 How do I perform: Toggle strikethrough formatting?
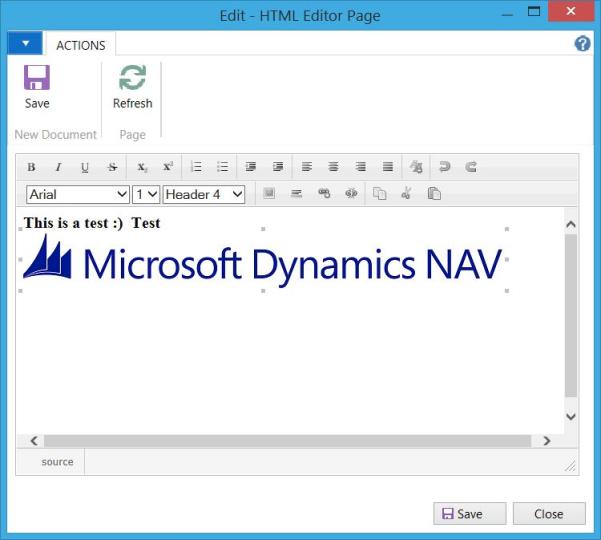click(112, 167)
